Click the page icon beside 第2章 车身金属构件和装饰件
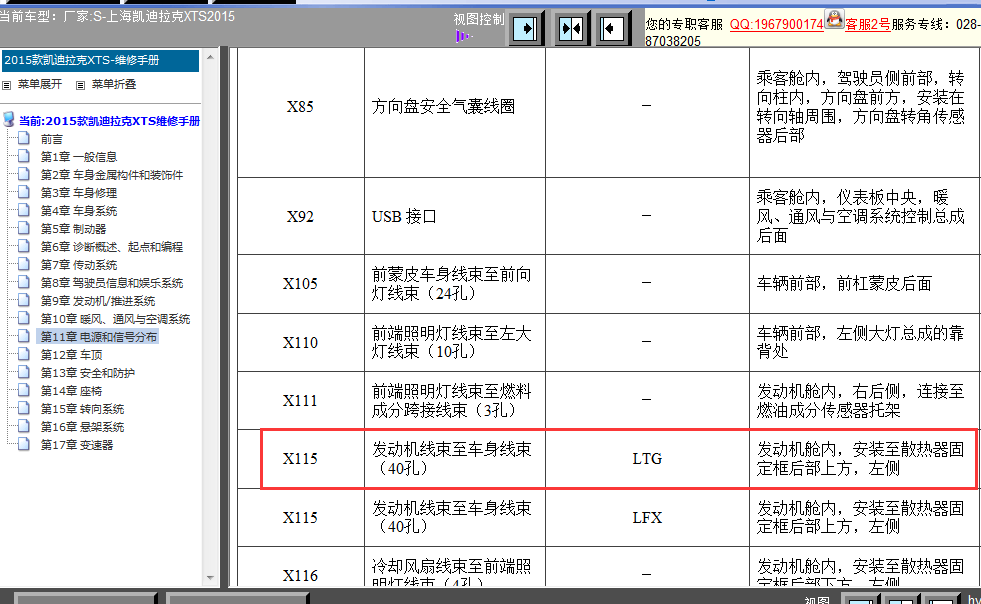 (x=24, y=174)
